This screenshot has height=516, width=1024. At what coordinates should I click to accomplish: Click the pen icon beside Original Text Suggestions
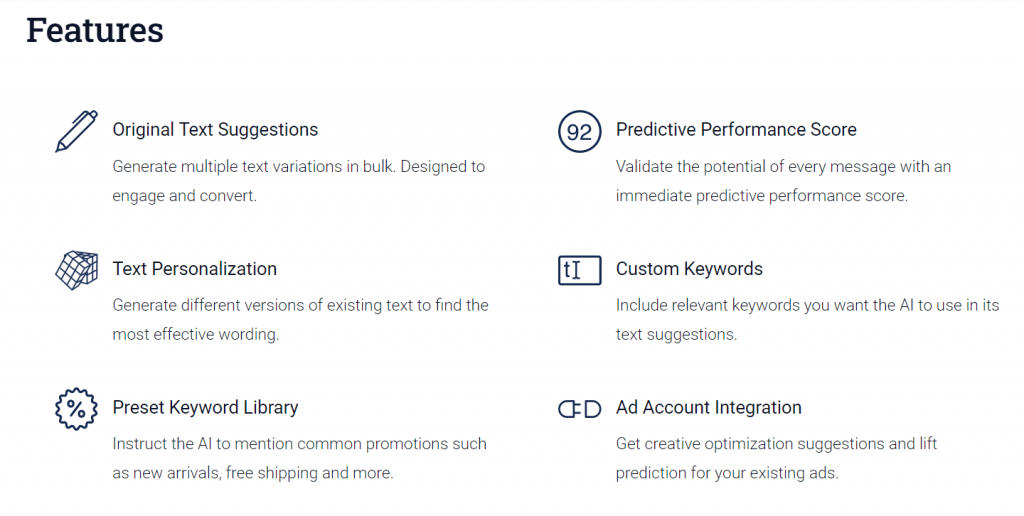pyautogui.click(x=76, y=131)
